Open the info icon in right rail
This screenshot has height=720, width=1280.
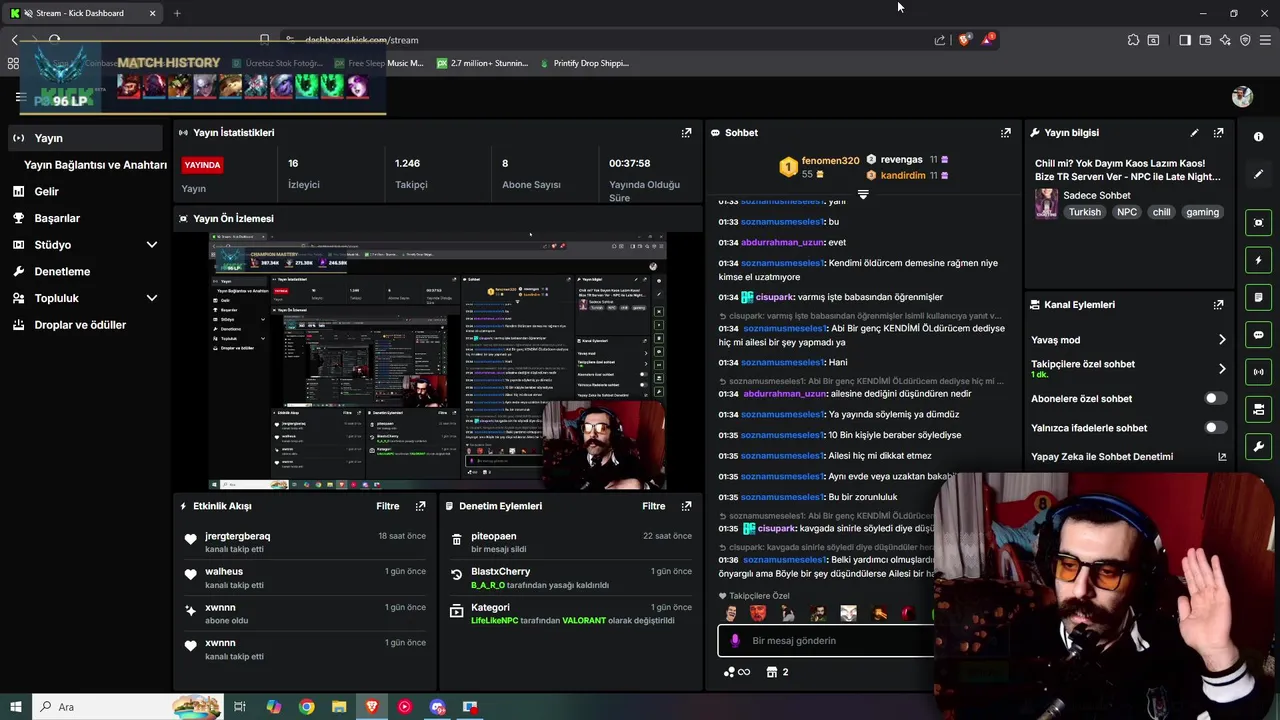coord(1258,137)
